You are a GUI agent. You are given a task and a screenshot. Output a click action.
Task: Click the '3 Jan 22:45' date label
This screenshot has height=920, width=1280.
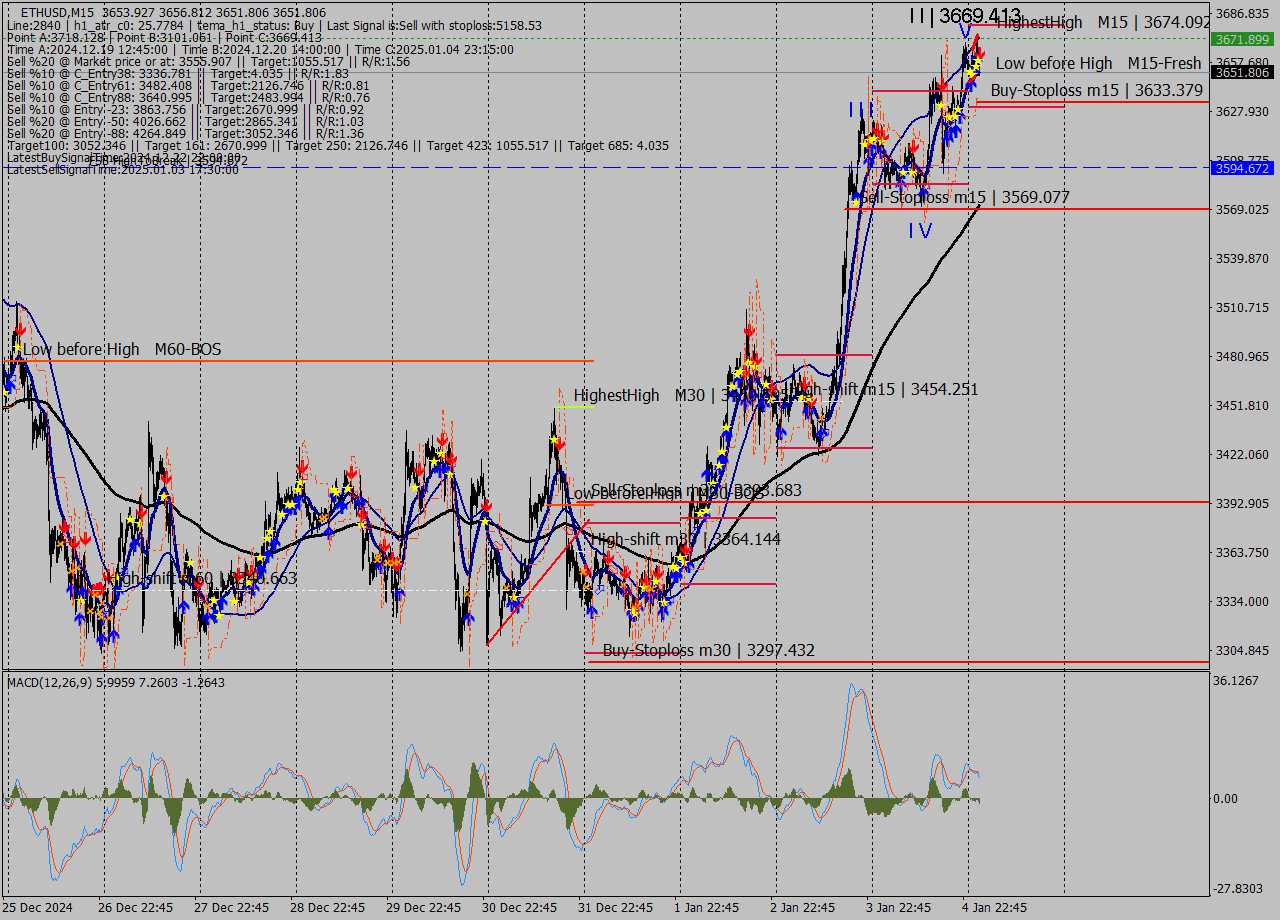(x=901, y=907)
